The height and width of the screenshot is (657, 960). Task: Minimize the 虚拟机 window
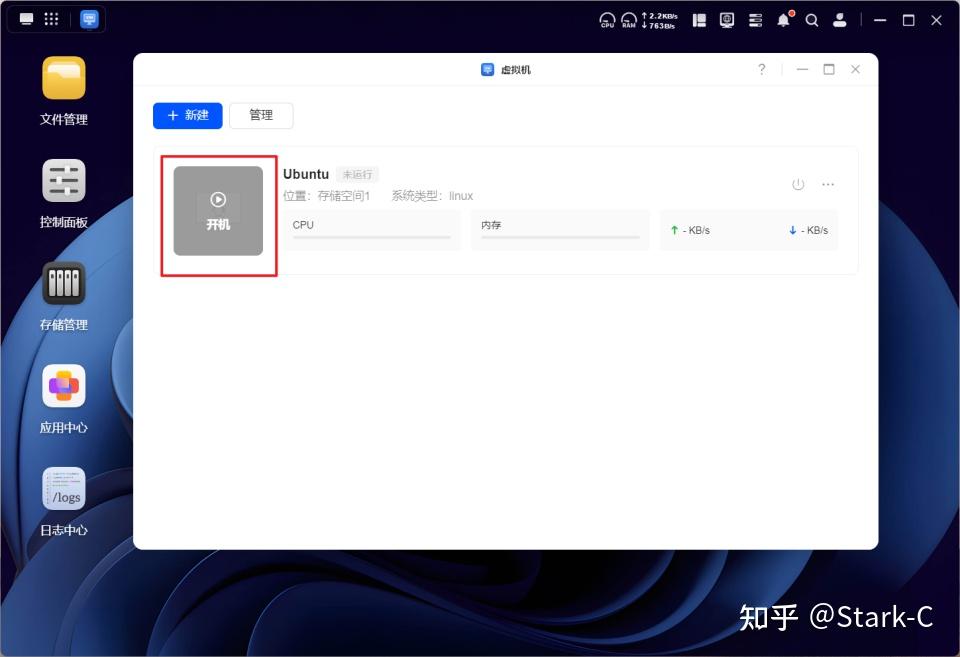802,69
